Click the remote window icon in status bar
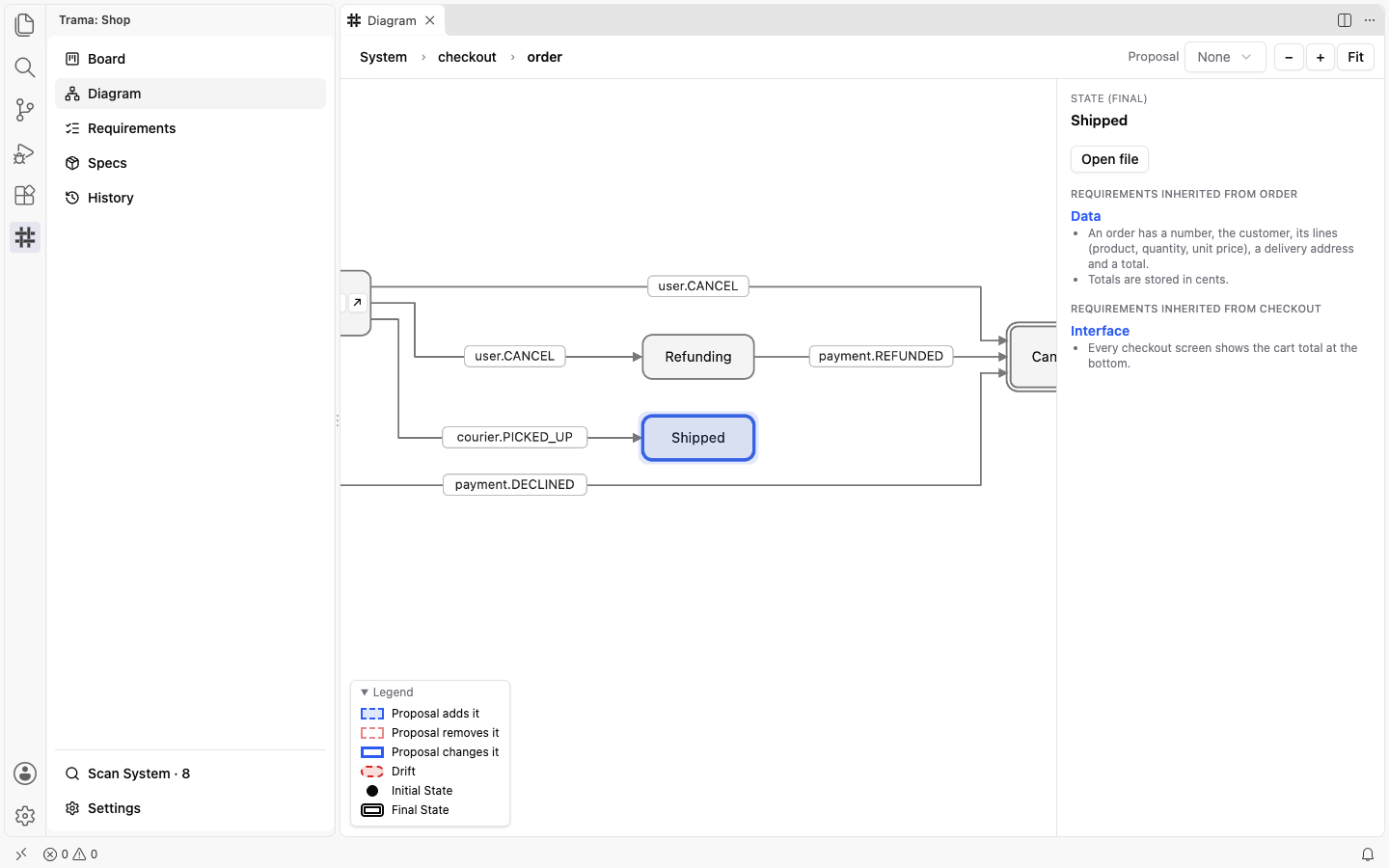This screenshot has height=868, width=1389. pos(21,854)
